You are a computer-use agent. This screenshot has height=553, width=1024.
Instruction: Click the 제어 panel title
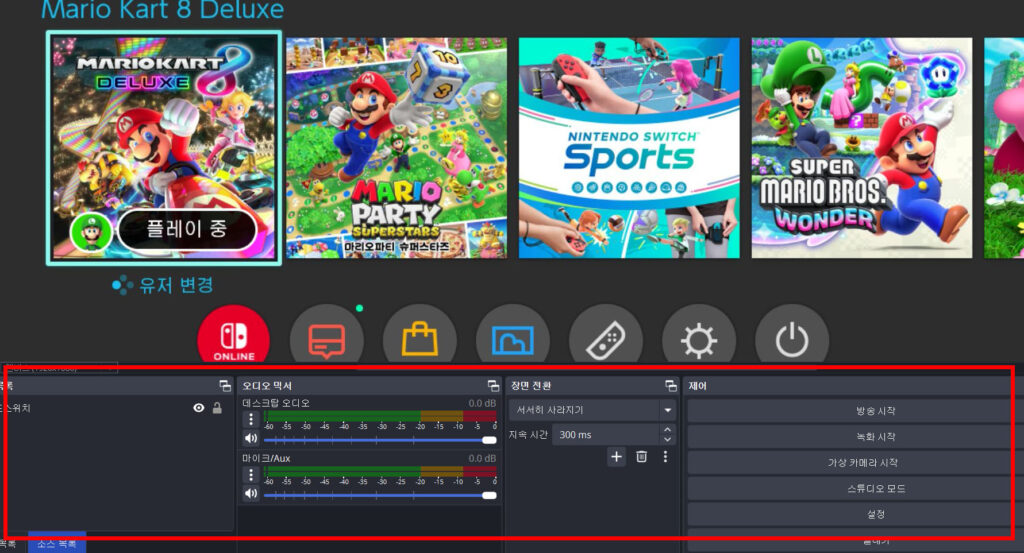[x=697, y=386]
